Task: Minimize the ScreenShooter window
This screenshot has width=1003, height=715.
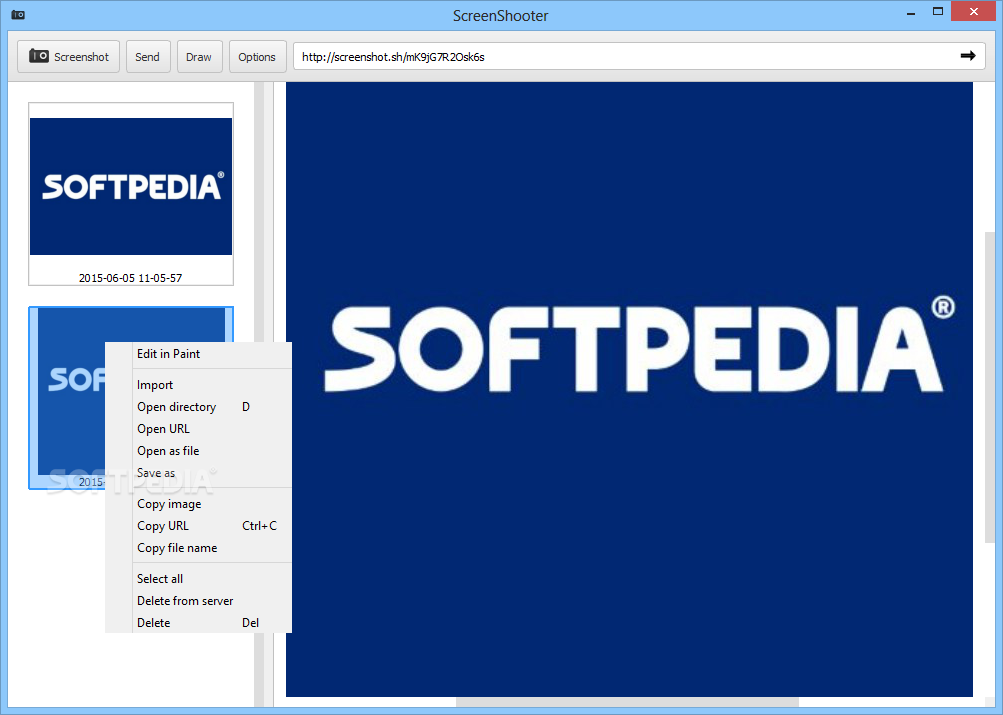Action: point(911,12)
